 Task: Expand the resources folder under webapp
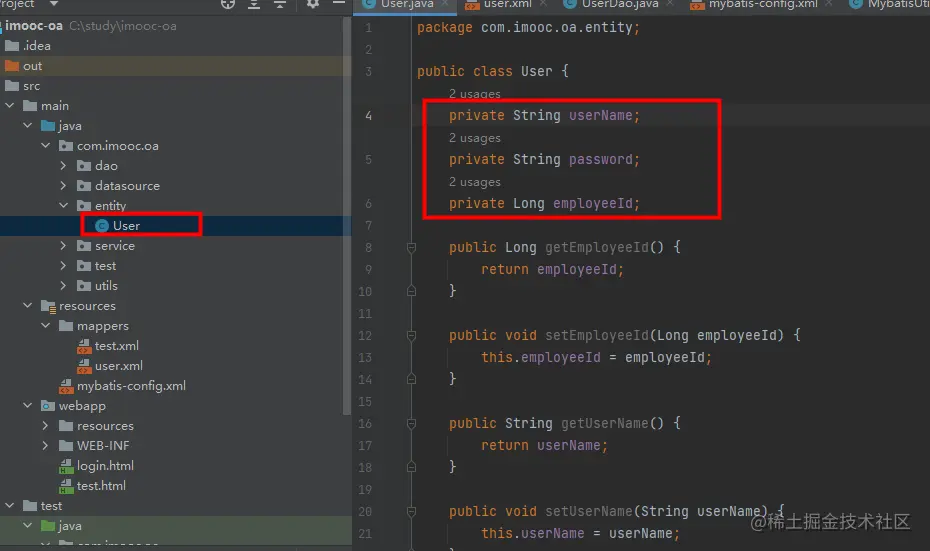(x=46, y=426)
